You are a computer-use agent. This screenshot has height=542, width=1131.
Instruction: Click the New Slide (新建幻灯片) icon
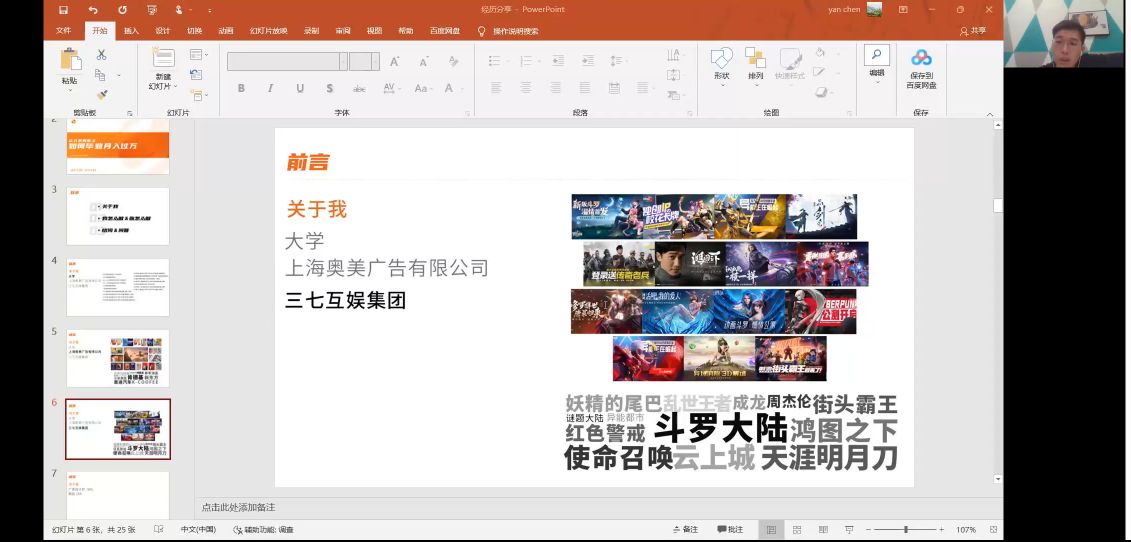pyautogui.click(x=164, y=59)
